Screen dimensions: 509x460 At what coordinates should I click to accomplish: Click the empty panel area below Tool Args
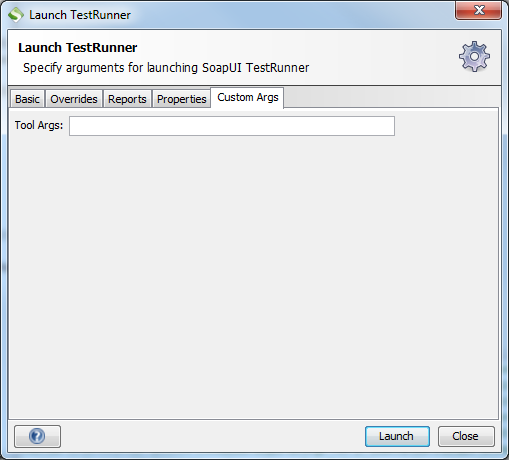pos(253,277)
